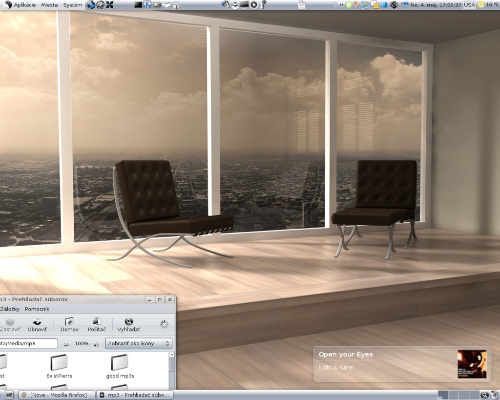Image resolution: width=500 pixels, height=400 pixels.
Task: Launch the X-shaped launcher in top panel
Action: pos(110,5)
